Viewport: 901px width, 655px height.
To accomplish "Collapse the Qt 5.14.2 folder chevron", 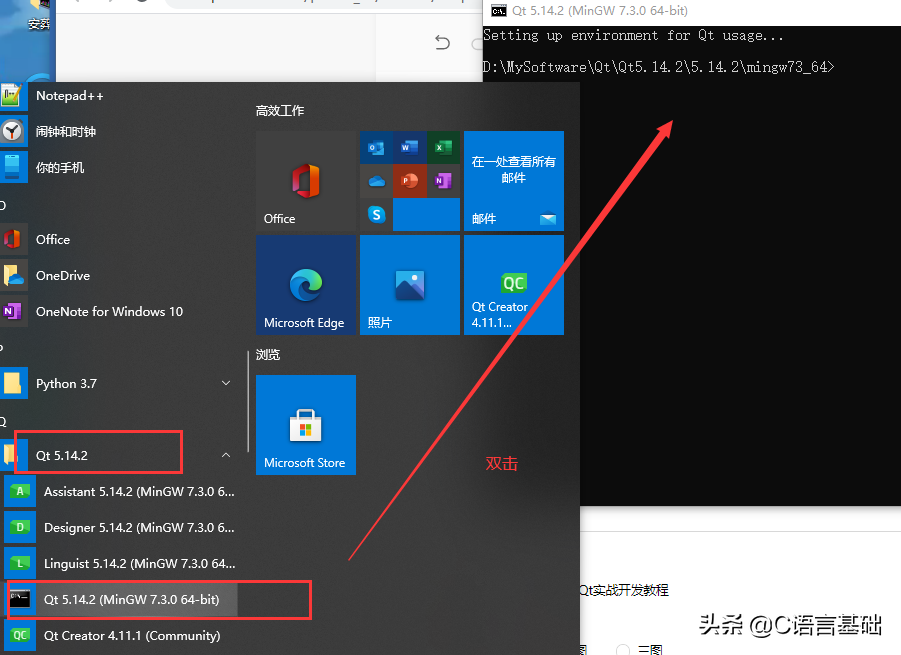I will click(226, 455).
